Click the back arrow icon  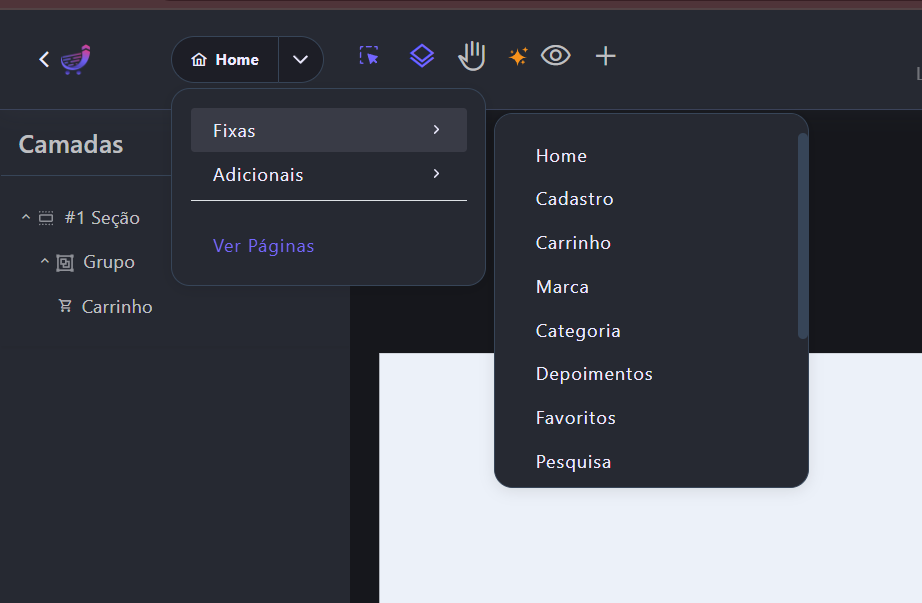44,60
